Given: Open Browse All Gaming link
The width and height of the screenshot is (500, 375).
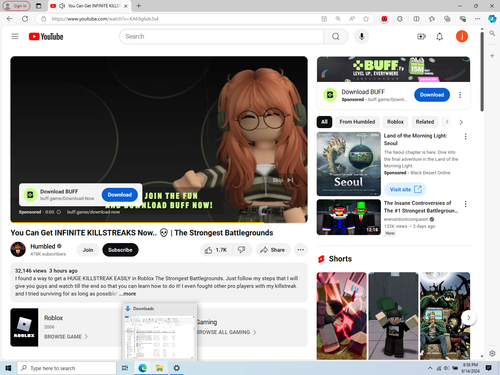Looking at the screenshot, I should pyautogui.click(x=226, y=332).
